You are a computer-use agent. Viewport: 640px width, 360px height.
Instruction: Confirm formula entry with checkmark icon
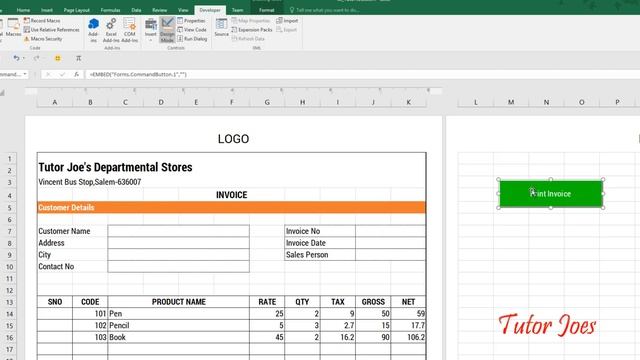click(x=62, y=74)
